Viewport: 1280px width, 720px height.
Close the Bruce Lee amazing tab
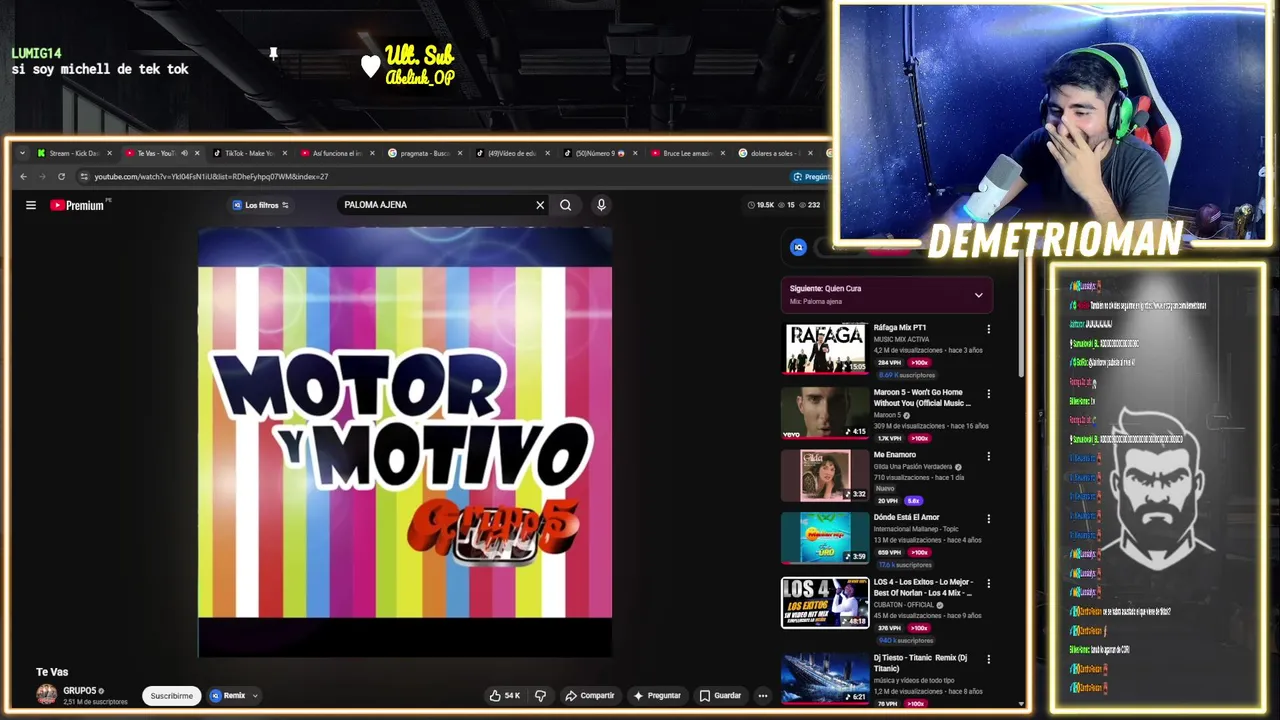click(724, 153)
